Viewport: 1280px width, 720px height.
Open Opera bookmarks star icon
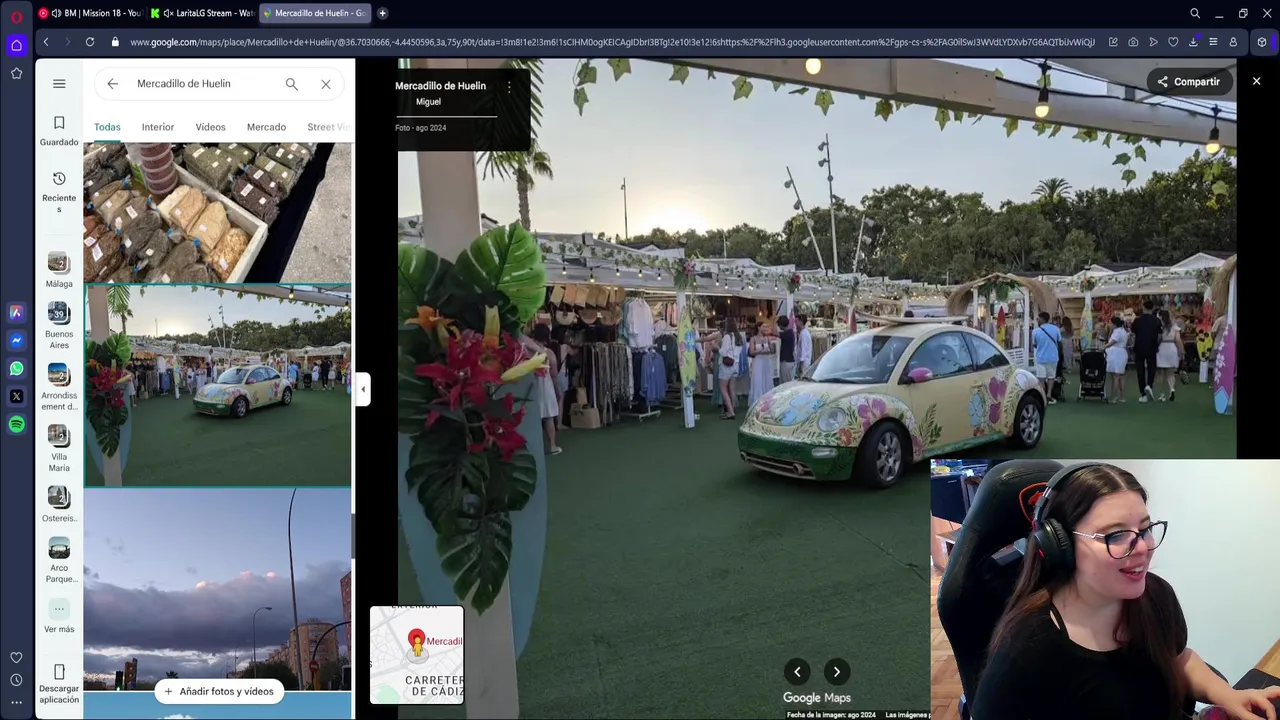[x=16, y=74]
